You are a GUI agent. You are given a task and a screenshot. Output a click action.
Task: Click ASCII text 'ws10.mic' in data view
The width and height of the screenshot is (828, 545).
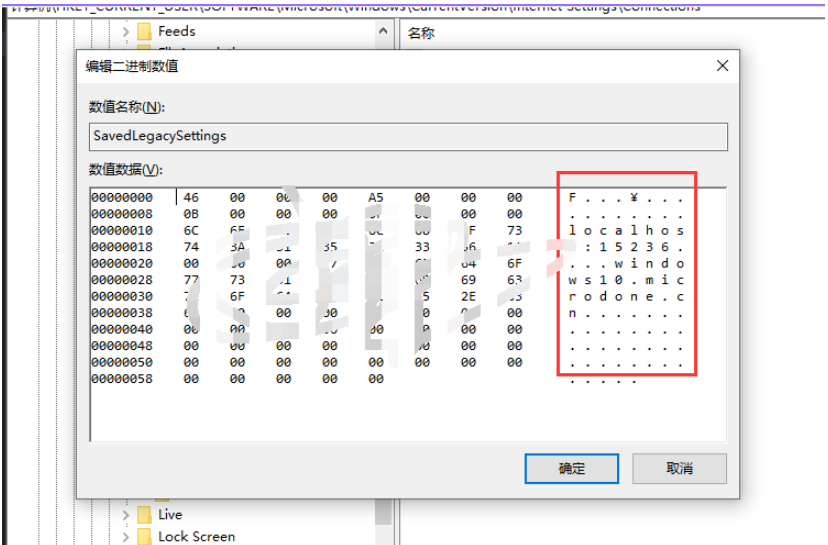coord(626,280)
